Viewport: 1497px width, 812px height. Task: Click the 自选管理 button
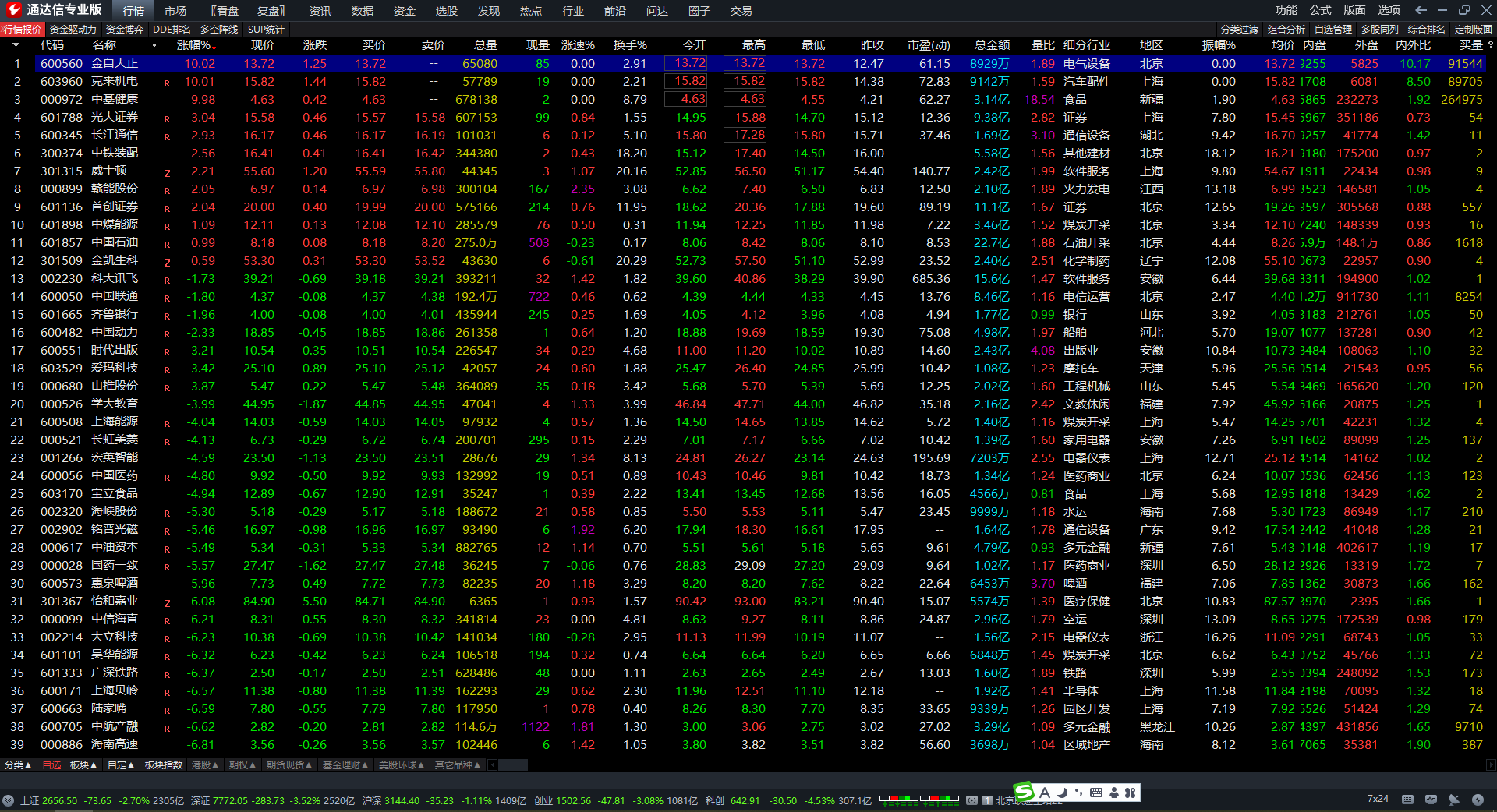point(1333,30)
